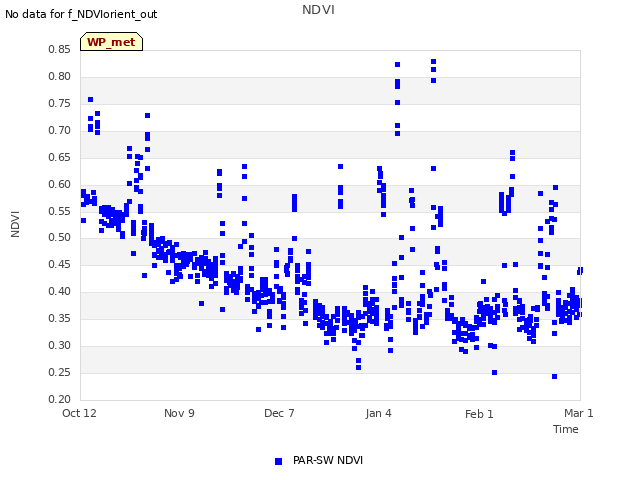Viewport: 640px width, 480px height.
Task: Click the 0.50 y-axis value
Action: (60, 237)
